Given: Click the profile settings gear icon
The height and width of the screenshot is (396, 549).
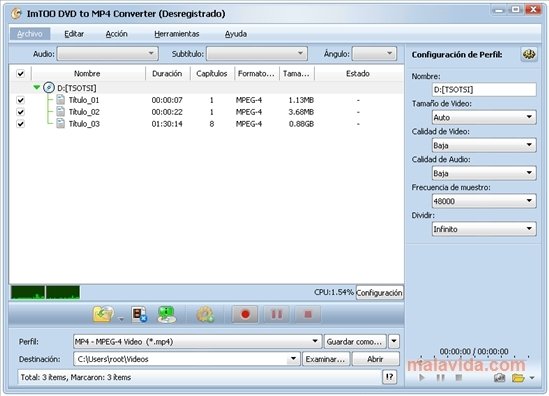Looking at the screenshot, I should [x=529, y=55].
